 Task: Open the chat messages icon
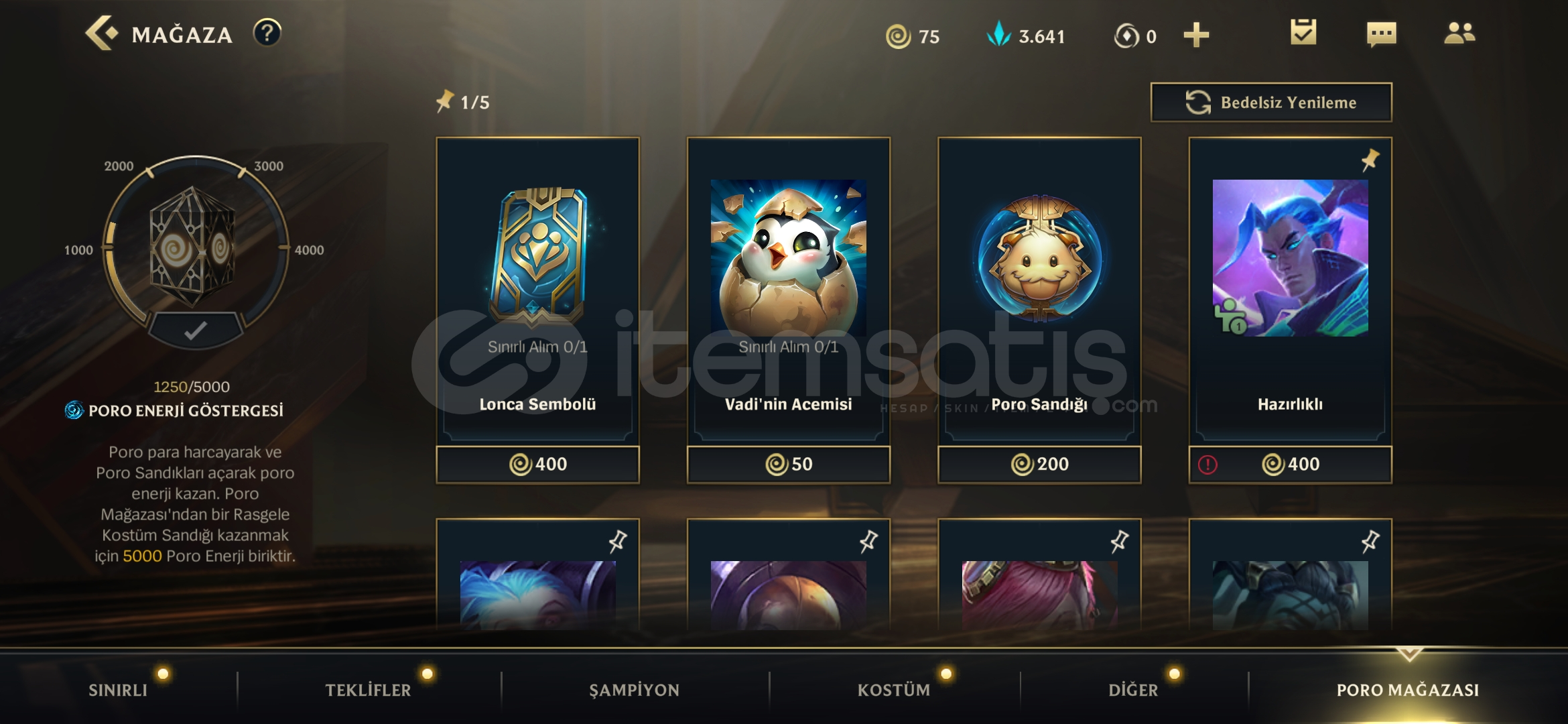point(1381,34)
